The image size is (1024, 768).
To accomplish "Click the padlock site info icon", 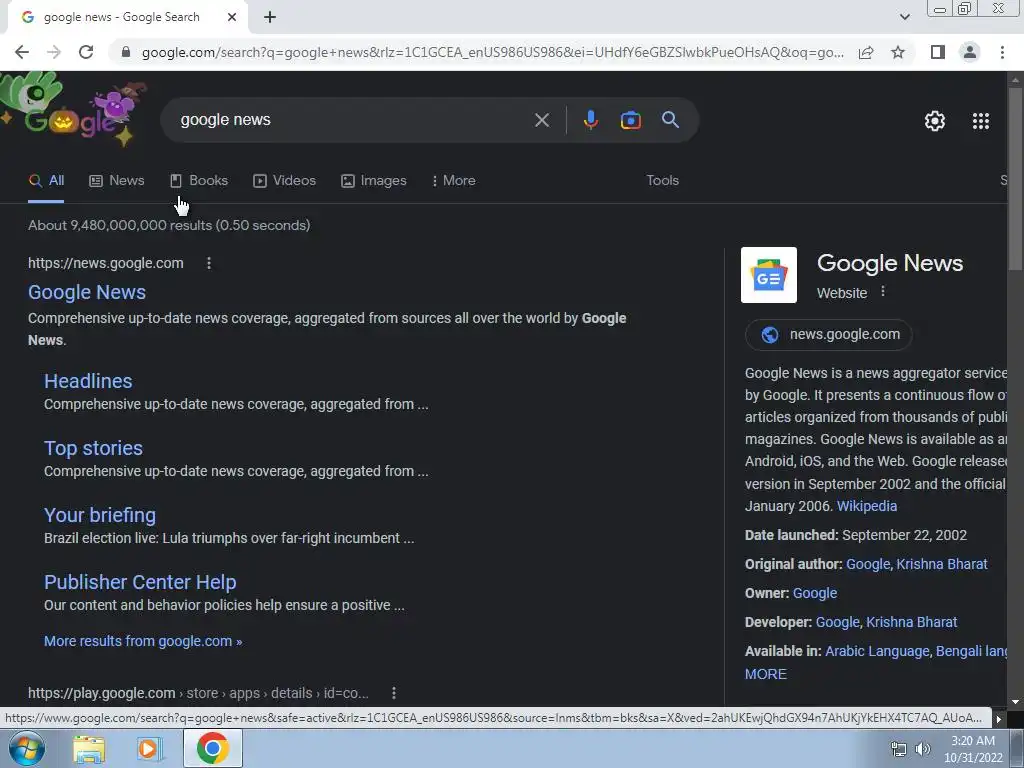I will (x=126, y=52).
